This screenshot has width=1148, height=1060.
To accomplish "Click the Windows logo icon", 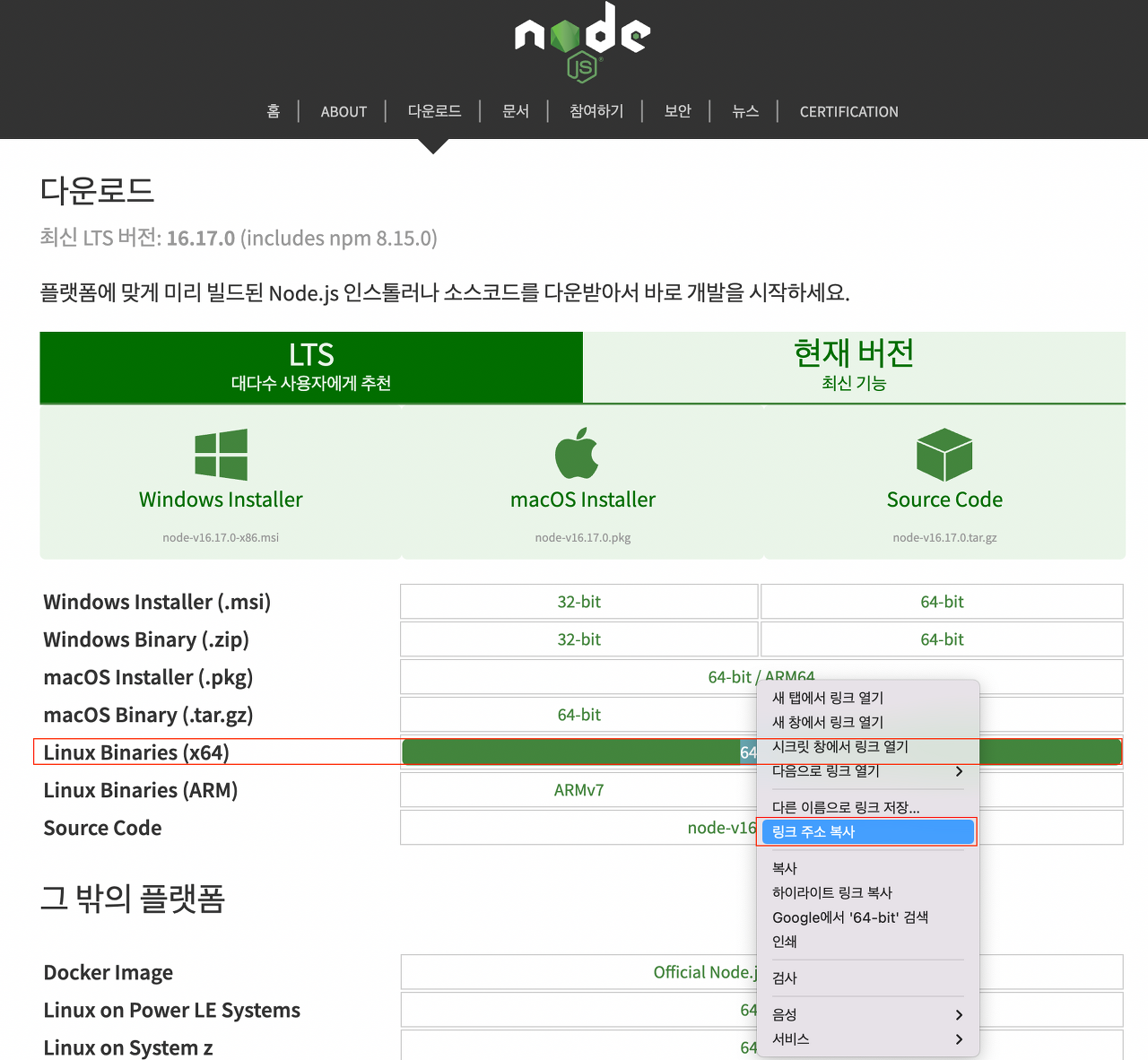I will (221, 455).
